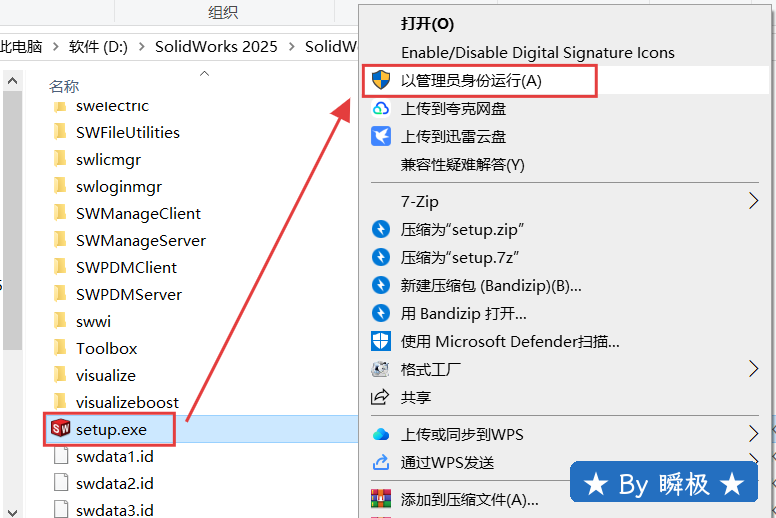
Task: Click the WinRAR add-to-archive icon
Action: [380, 499]
